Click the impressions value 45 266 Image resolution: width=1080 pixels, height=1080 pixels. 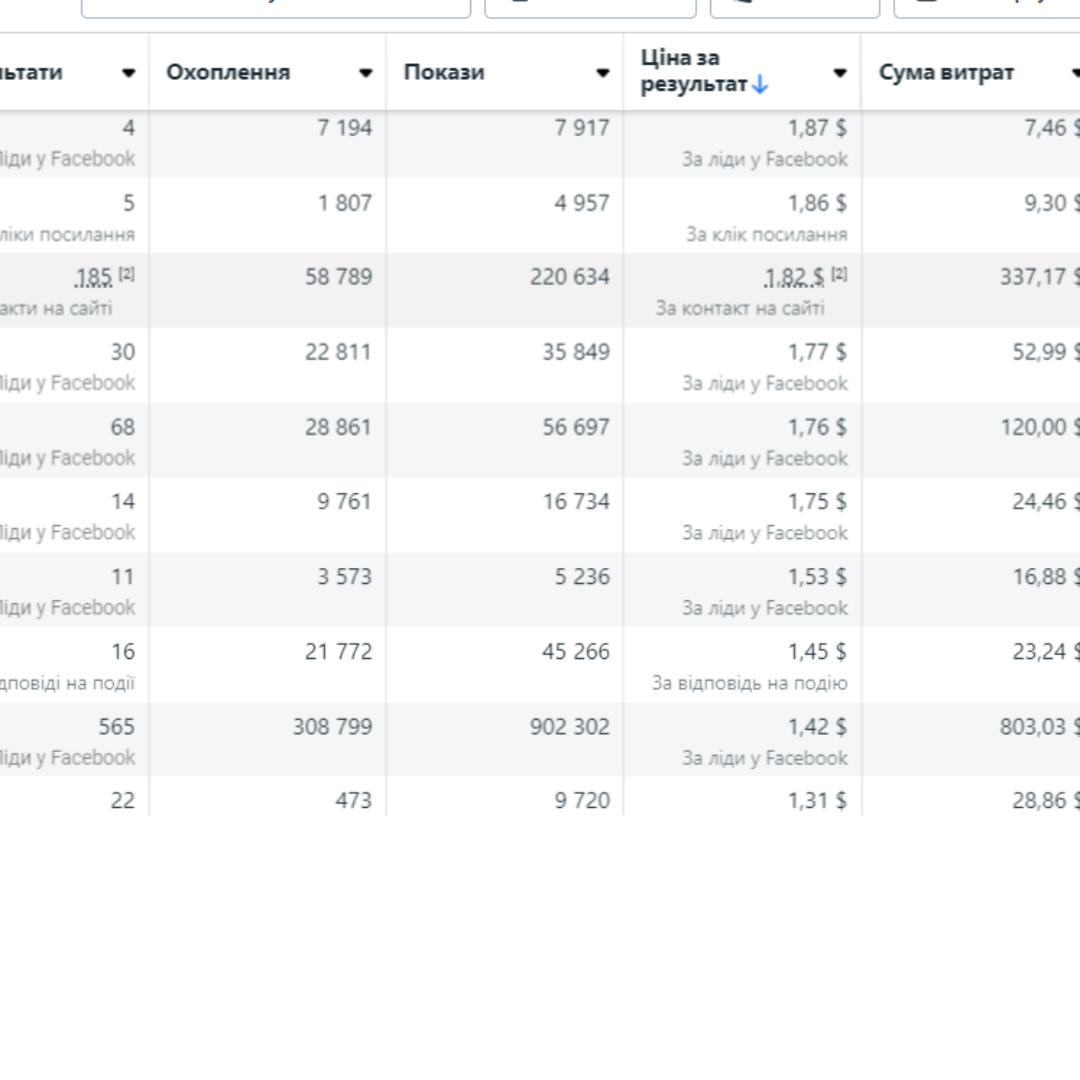click(576, 652)
